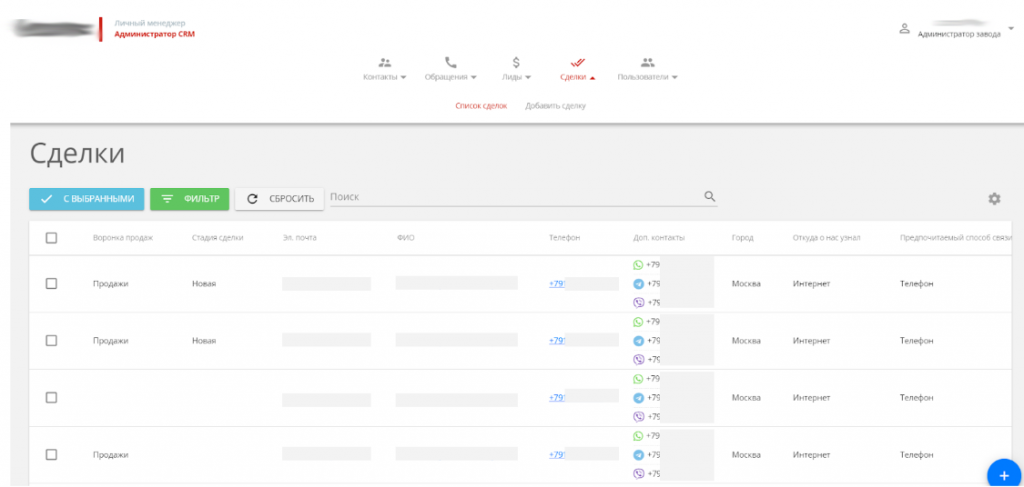
Task: Collapse the Сделки menu arrow
Action: click(592, 78)
